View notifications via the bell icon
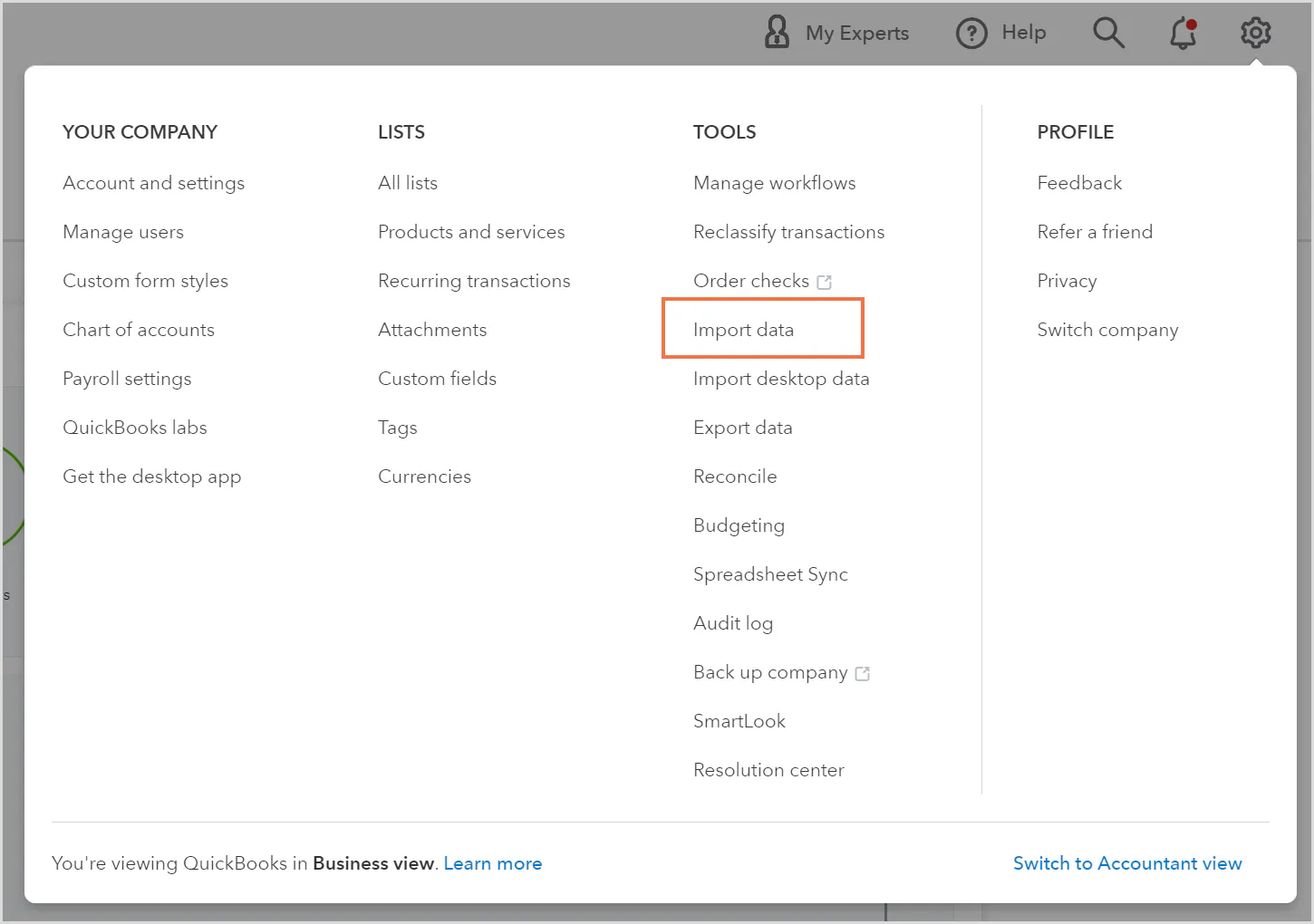This screenshot has width=1314, height=924. [1183, 34]
